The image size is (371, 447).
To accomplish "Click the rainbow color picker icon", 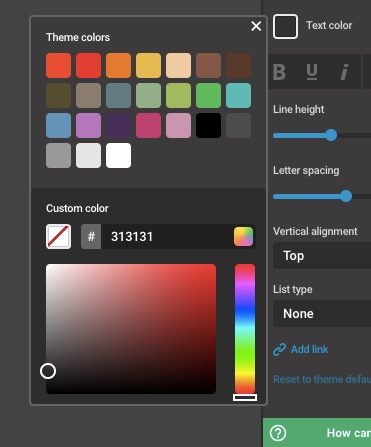I will click(243, 237).
